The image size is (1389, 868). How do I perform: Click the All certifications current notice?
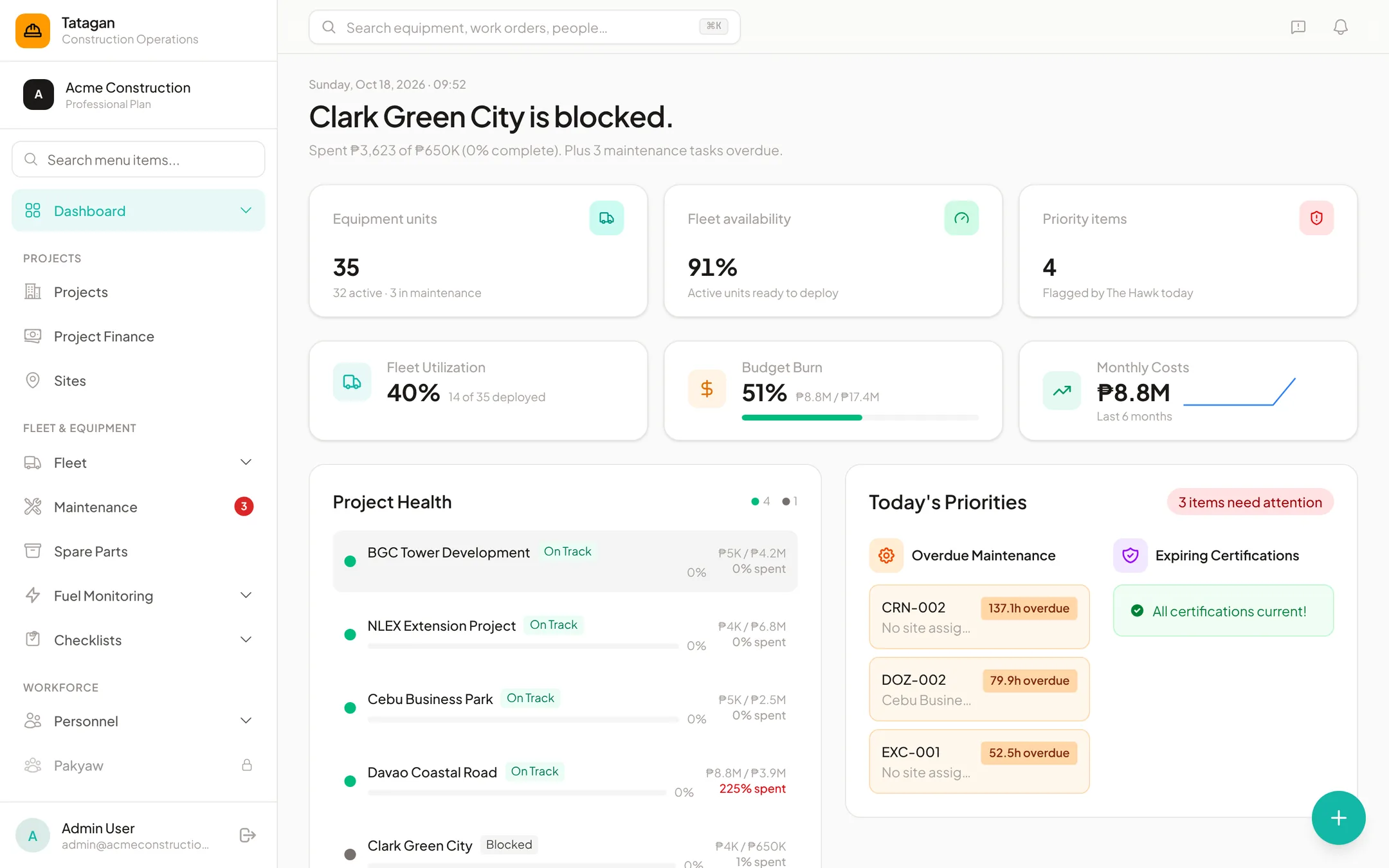1223,611
